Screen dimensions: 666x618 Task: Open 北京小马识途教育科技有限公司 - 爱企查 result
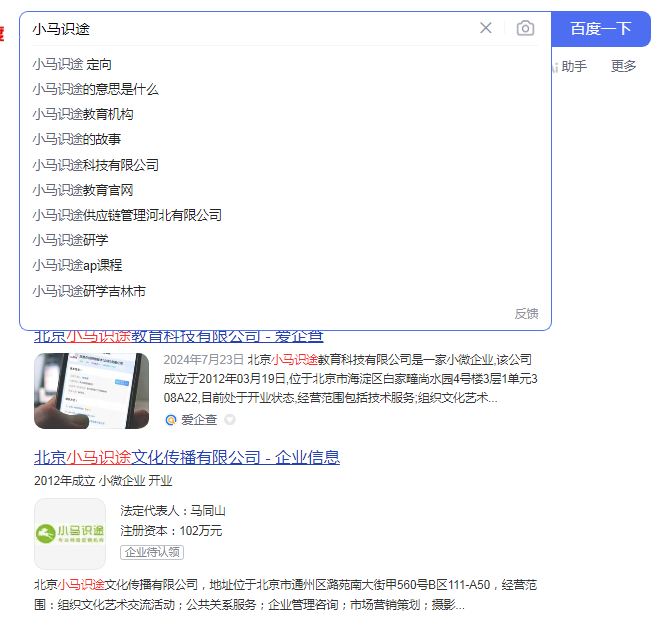point(178,336)
